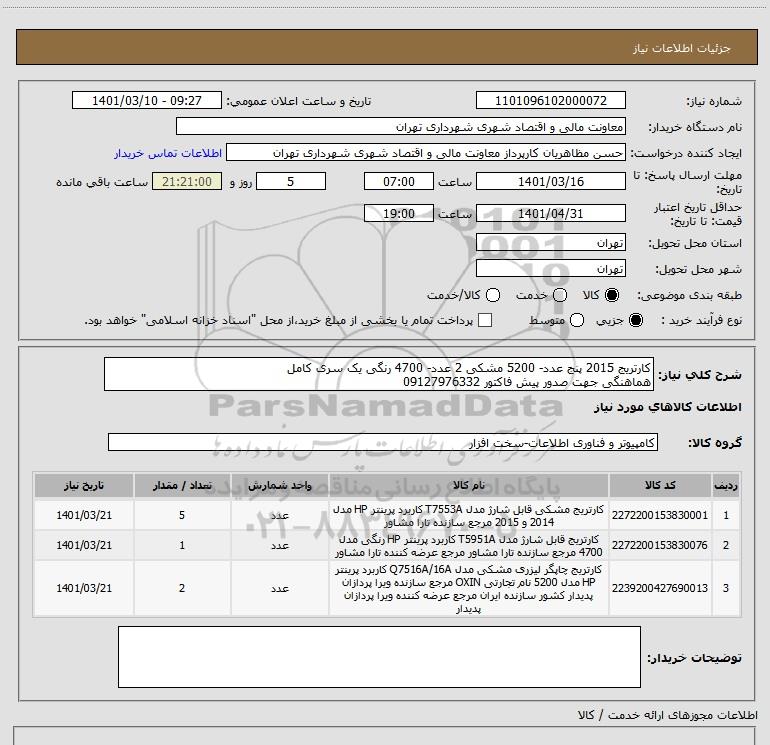This screenshot has height=745, width=770.
Task: Click the unit عدد in row 1
Action: tap(279, 515)
